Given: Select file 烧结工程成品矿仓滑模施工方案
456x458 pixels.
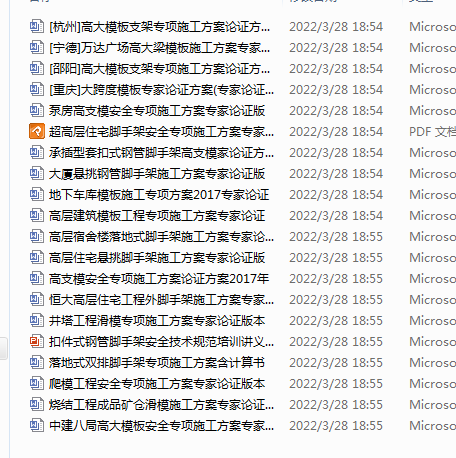Looking at the screenshot, I should tap(161, 405).
